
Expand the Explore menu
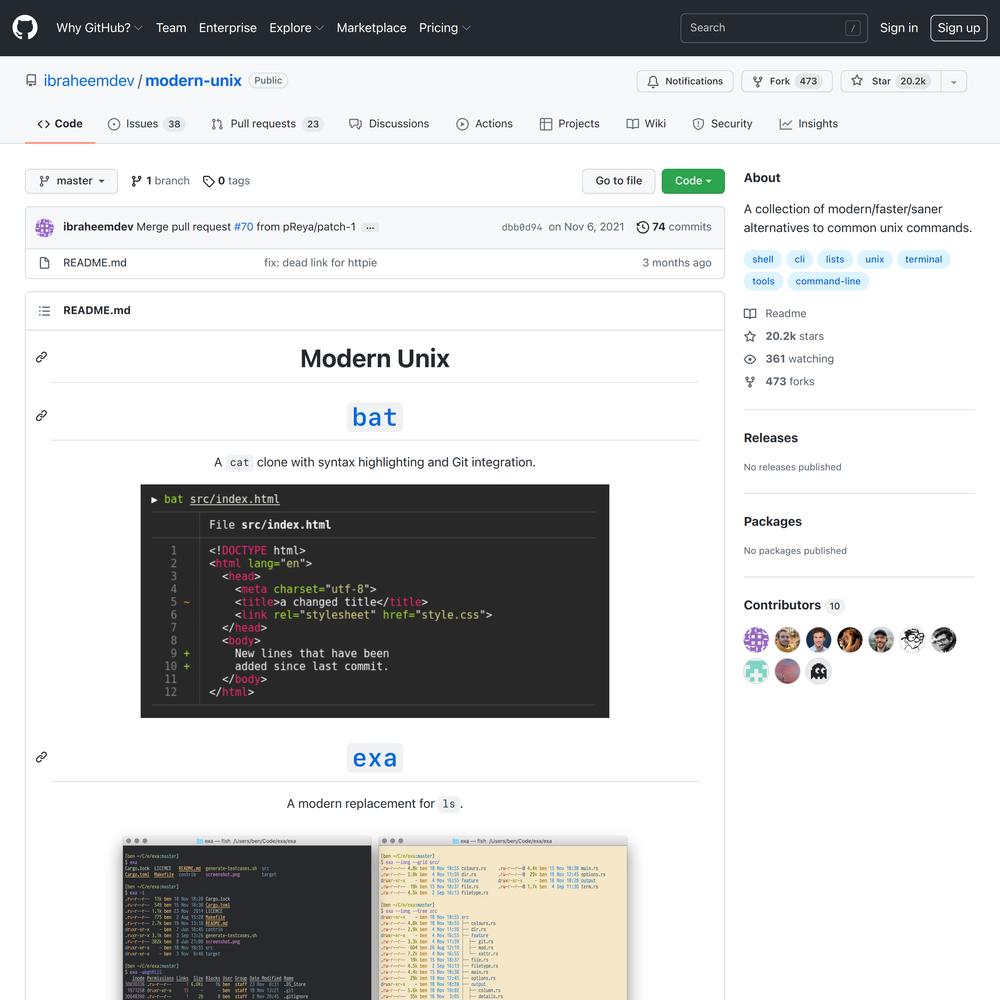click(297, 28)
